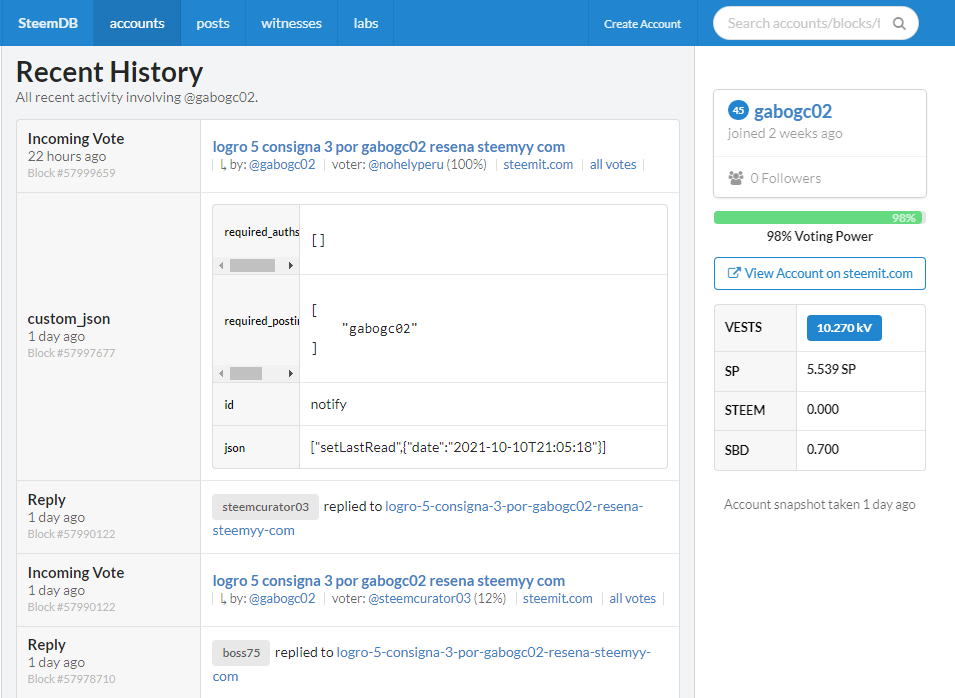Open post link boss75 replied to
Image resolution: width=955 pixels, height=698 pixels.
click(x=431, y=665)
